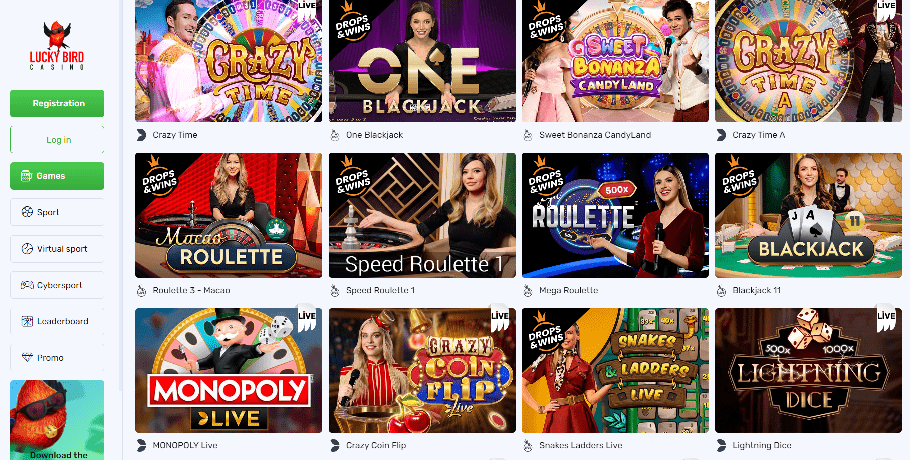Click the Lucky Bird Casino logo
The height and width of the screenshot is (460, 910).
point(57,46)
